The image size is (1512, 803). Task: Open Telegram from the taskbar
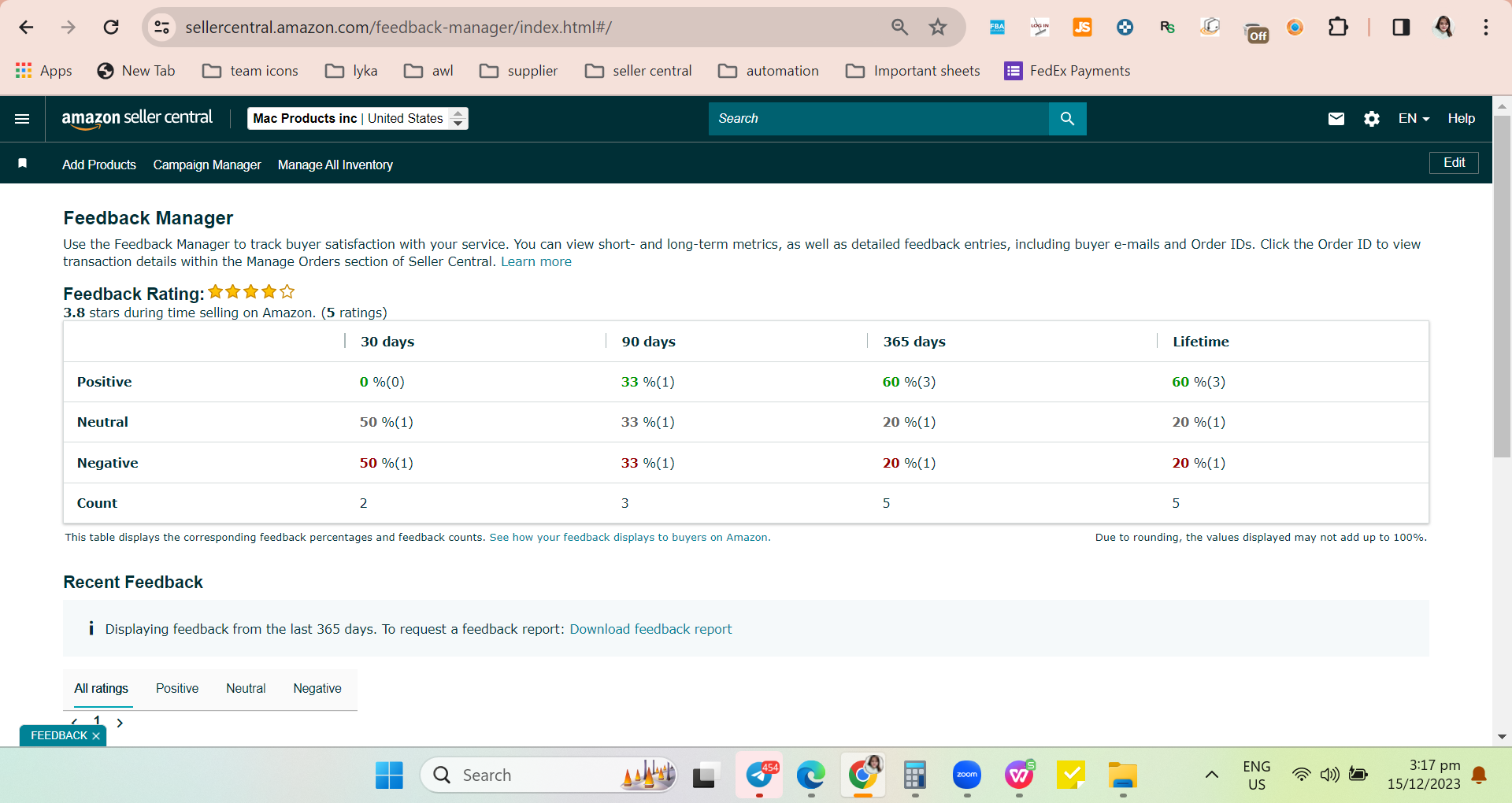click(x=760, y=775)
